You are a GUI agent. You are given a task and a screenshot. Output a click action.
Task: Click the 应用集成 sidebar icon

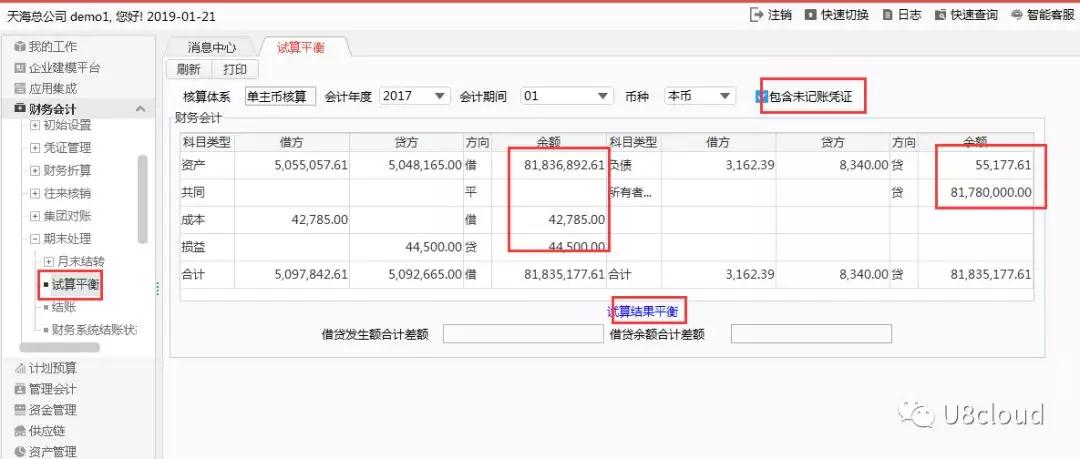pyautogui.click(x=20, y=89)
